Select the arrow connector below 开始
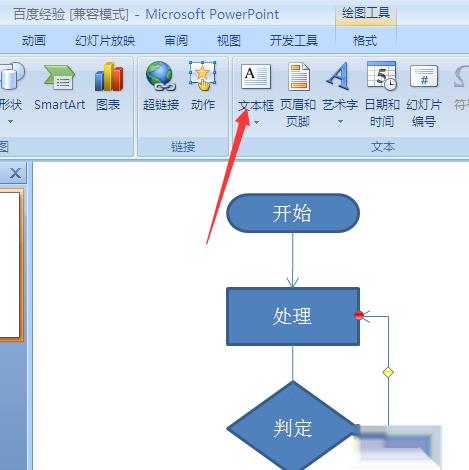 pyautogui.click(x=293, y=260)
